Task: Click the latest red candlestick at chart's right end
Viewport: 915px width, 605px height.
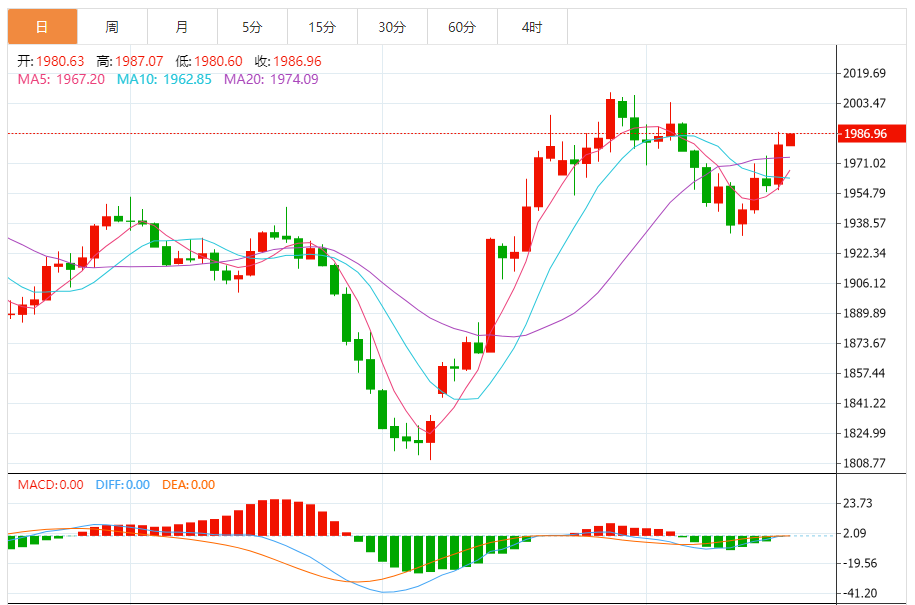Action: tap(791, 139)
